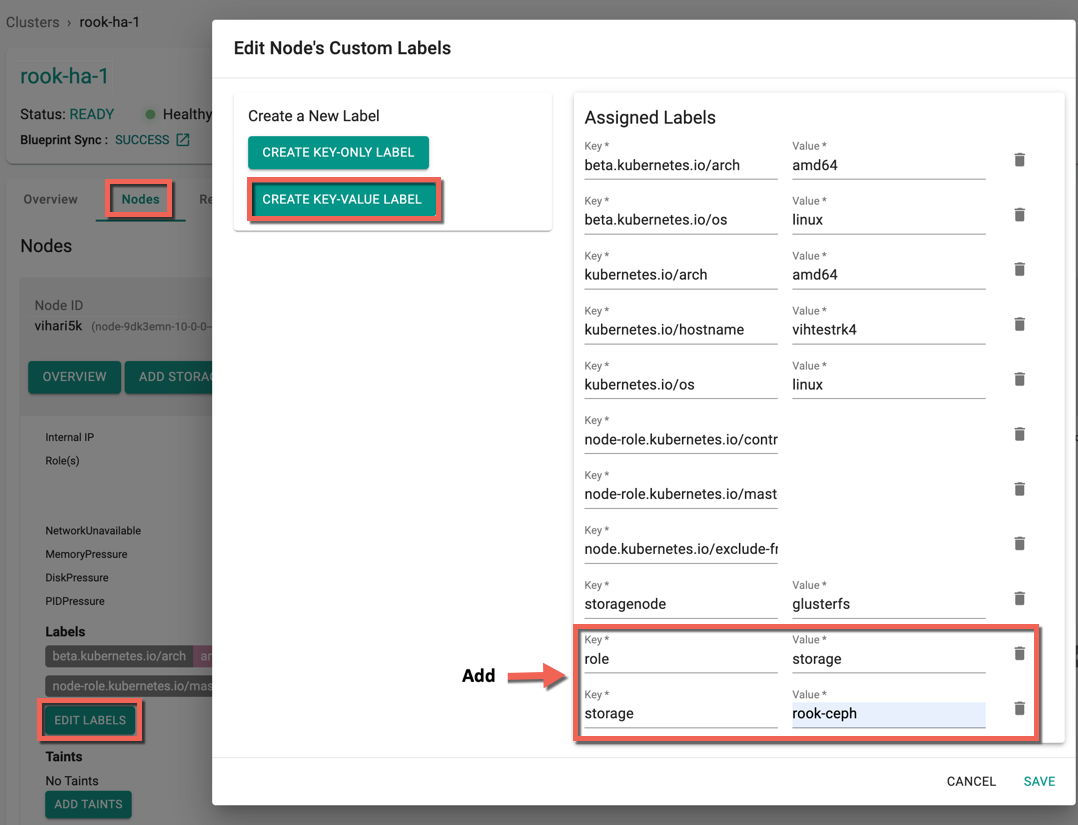
Task: Remove the kubernetes.io/os label row
Action: (1020, 379)
